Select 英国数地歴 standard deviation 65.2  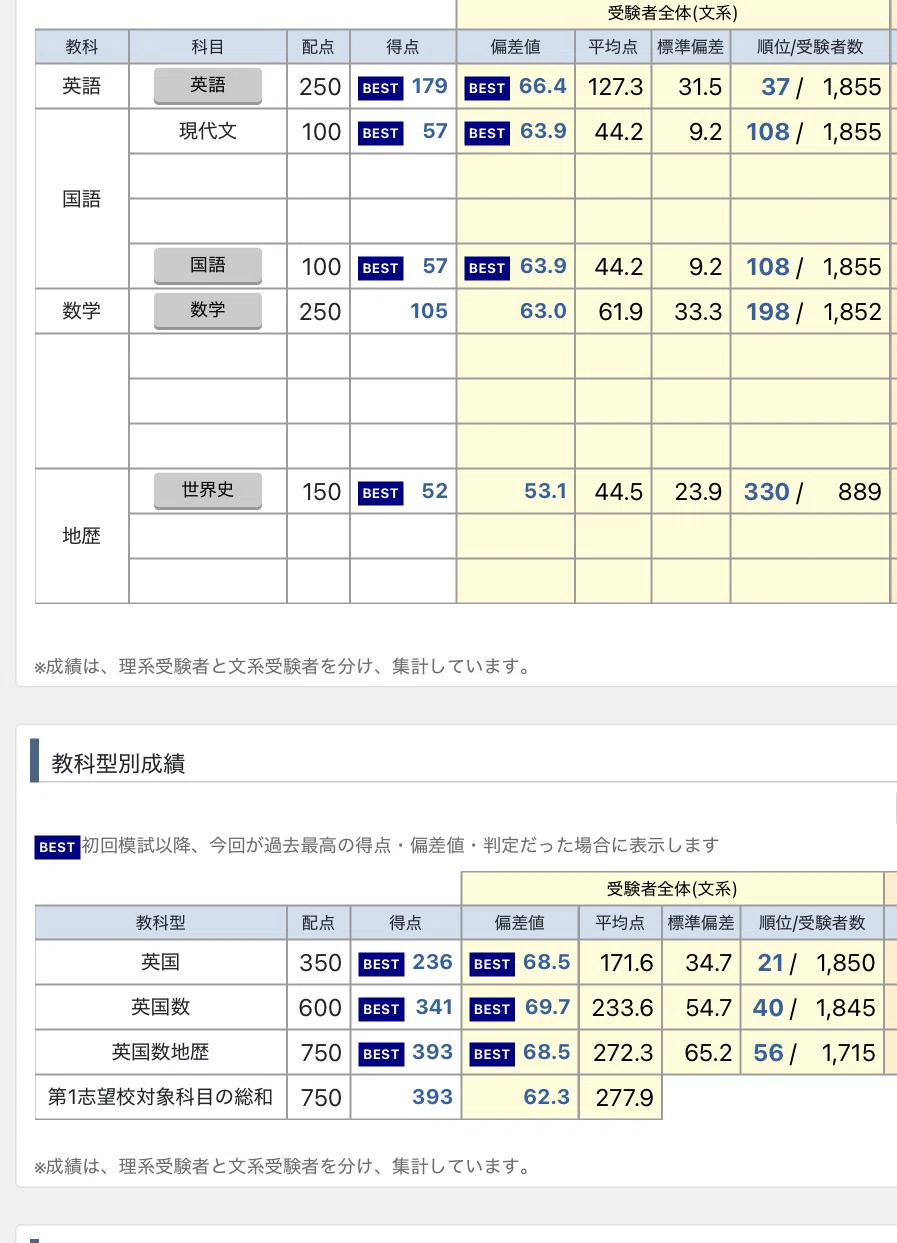[709, 1053]
